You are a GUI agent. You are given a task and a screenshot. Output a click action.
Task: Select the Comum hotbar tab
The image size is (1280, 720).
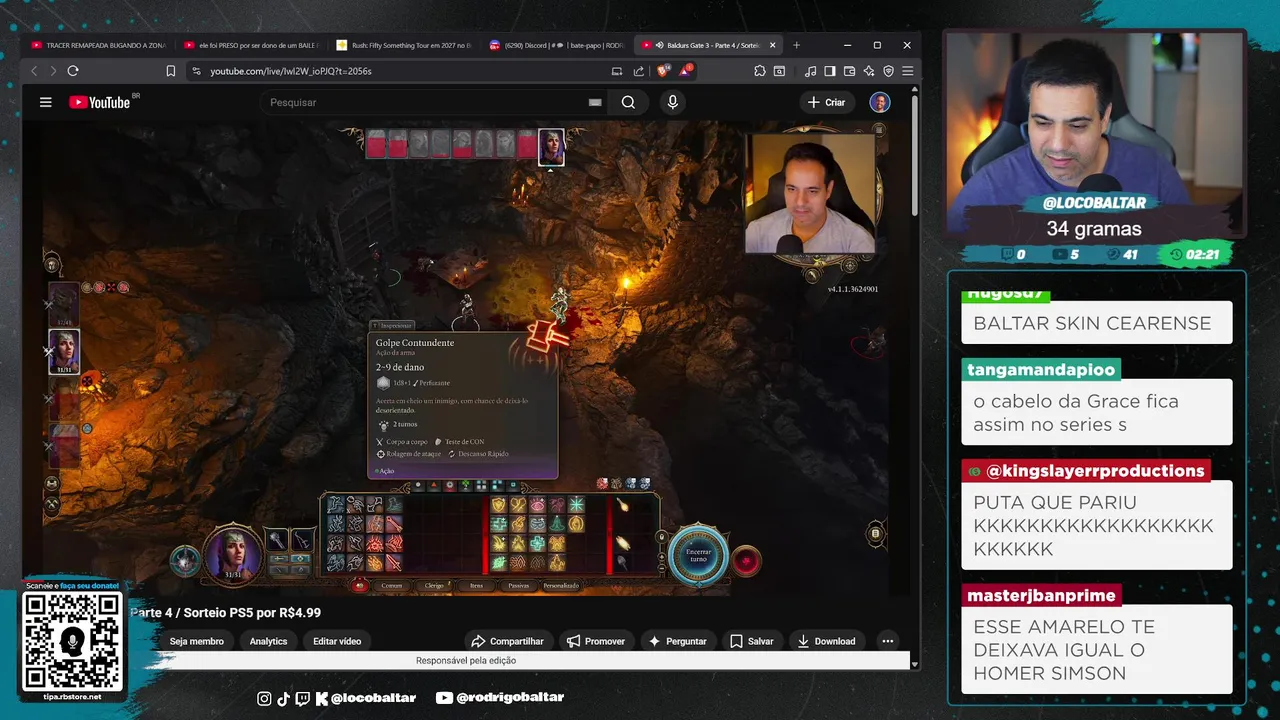click(391, 585)
